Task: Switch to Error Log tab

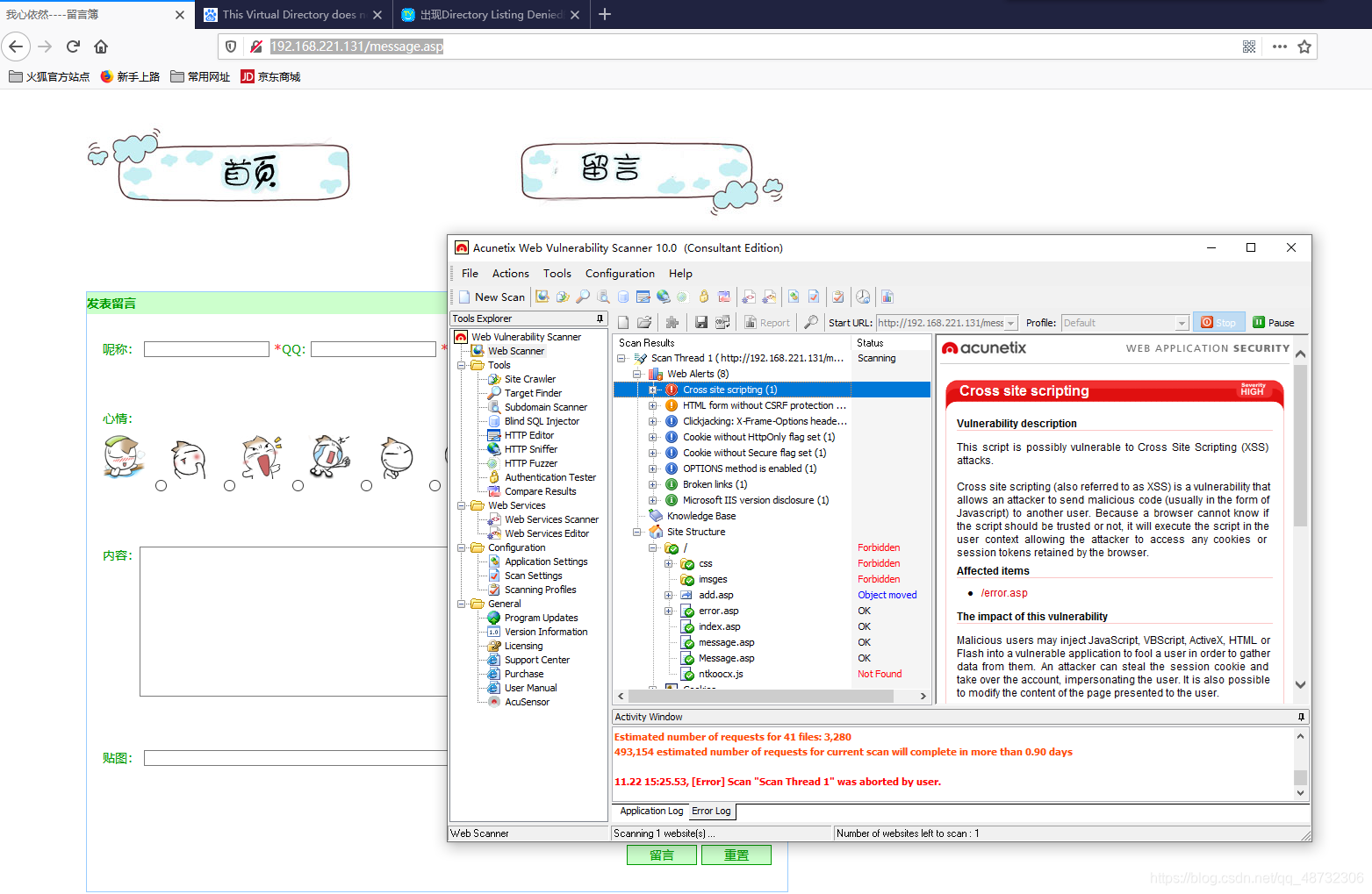Action: tap(711, 811)
